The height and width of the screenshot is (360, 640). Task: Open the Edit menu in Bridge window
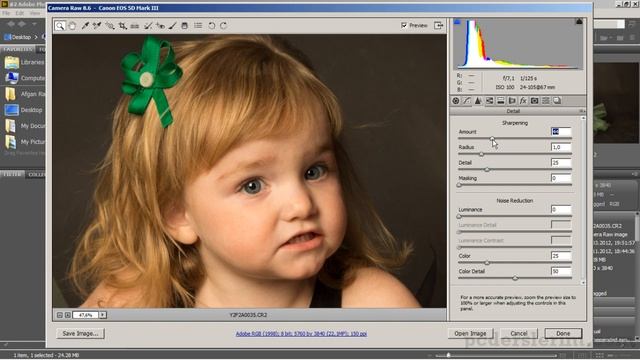coord(20,13)
